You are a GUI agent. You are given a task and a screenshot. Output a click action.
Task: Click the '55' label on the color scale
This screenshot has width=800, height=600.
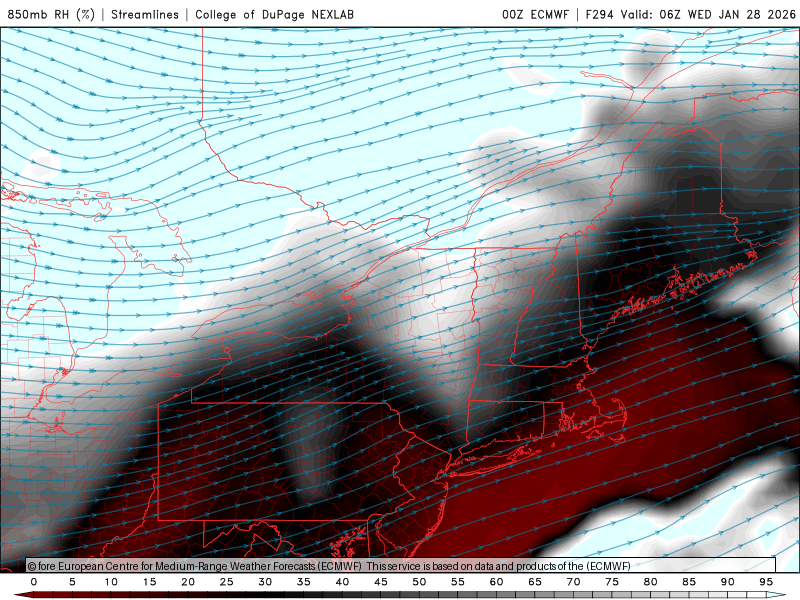[458, 582]
